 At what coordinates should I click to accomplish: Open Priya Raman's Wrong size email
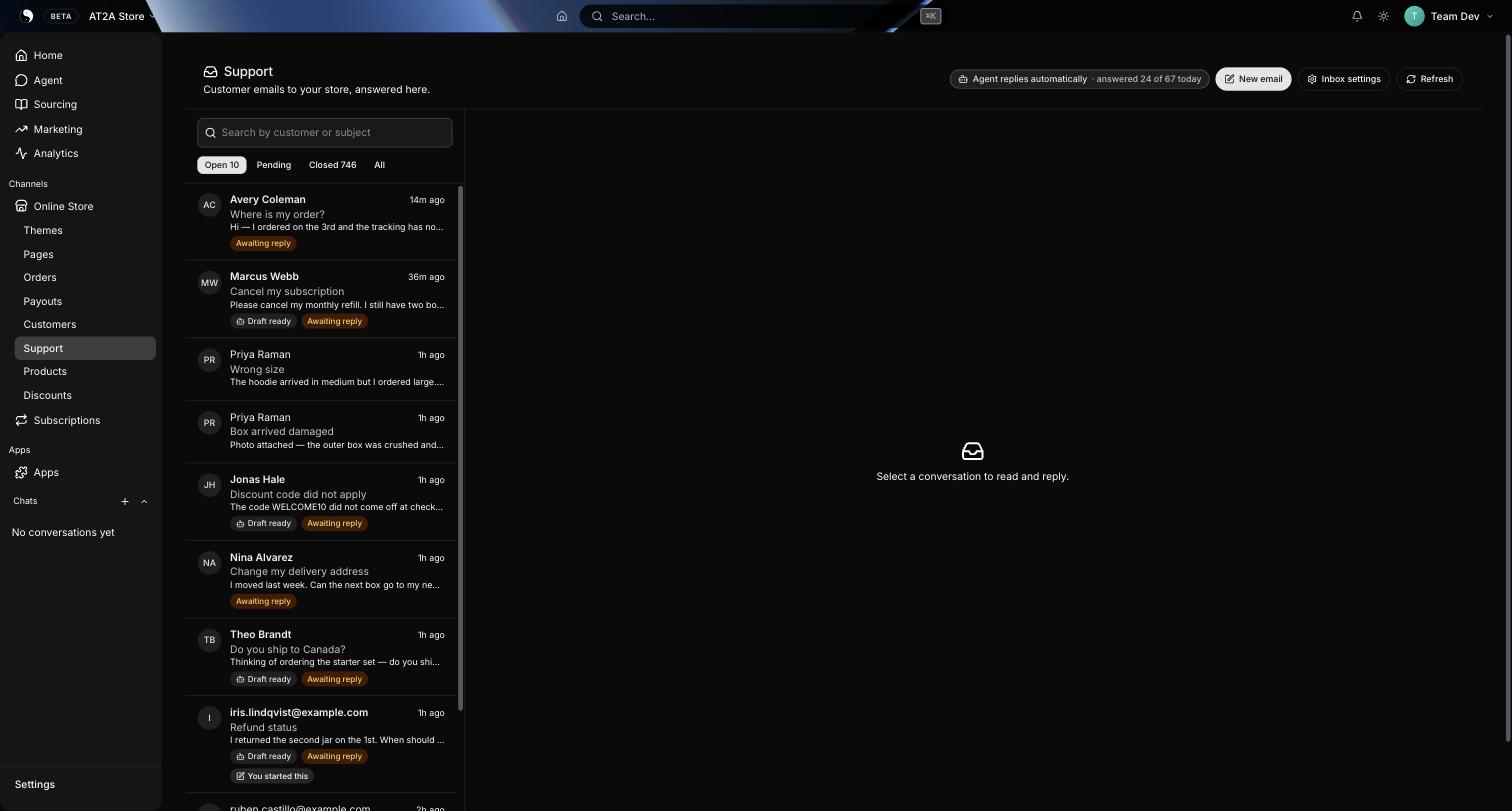[321, 369]
